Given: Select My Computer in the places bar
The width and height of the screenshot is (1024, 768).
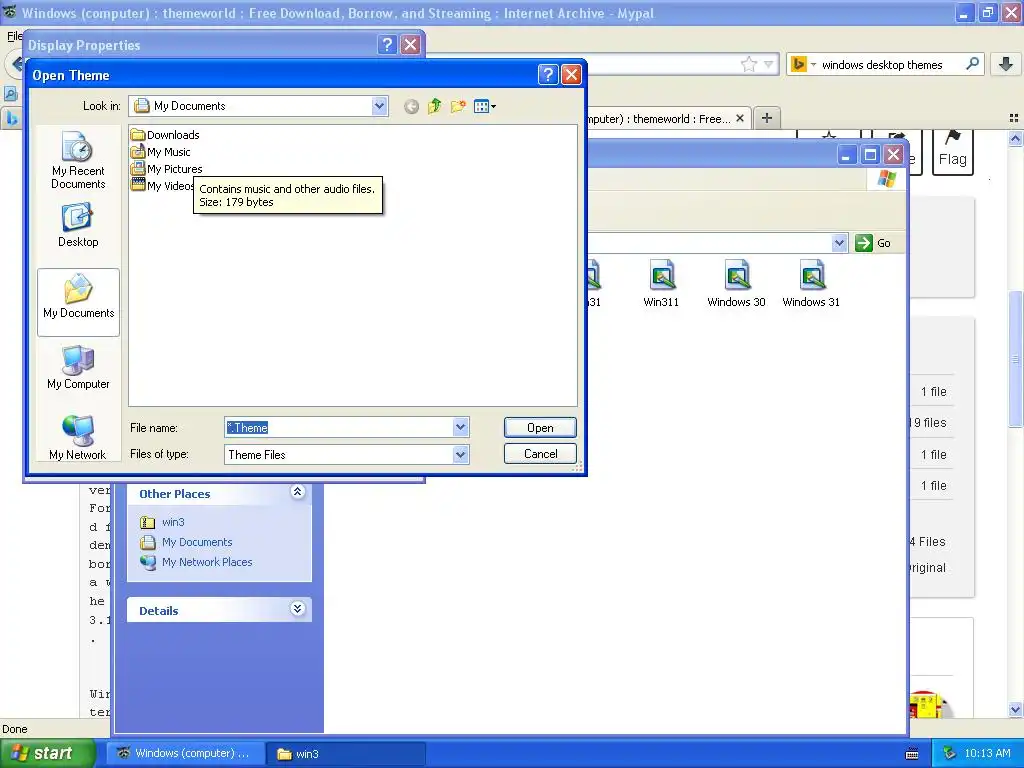Looking at the screenshot, I should pos(78,368).
